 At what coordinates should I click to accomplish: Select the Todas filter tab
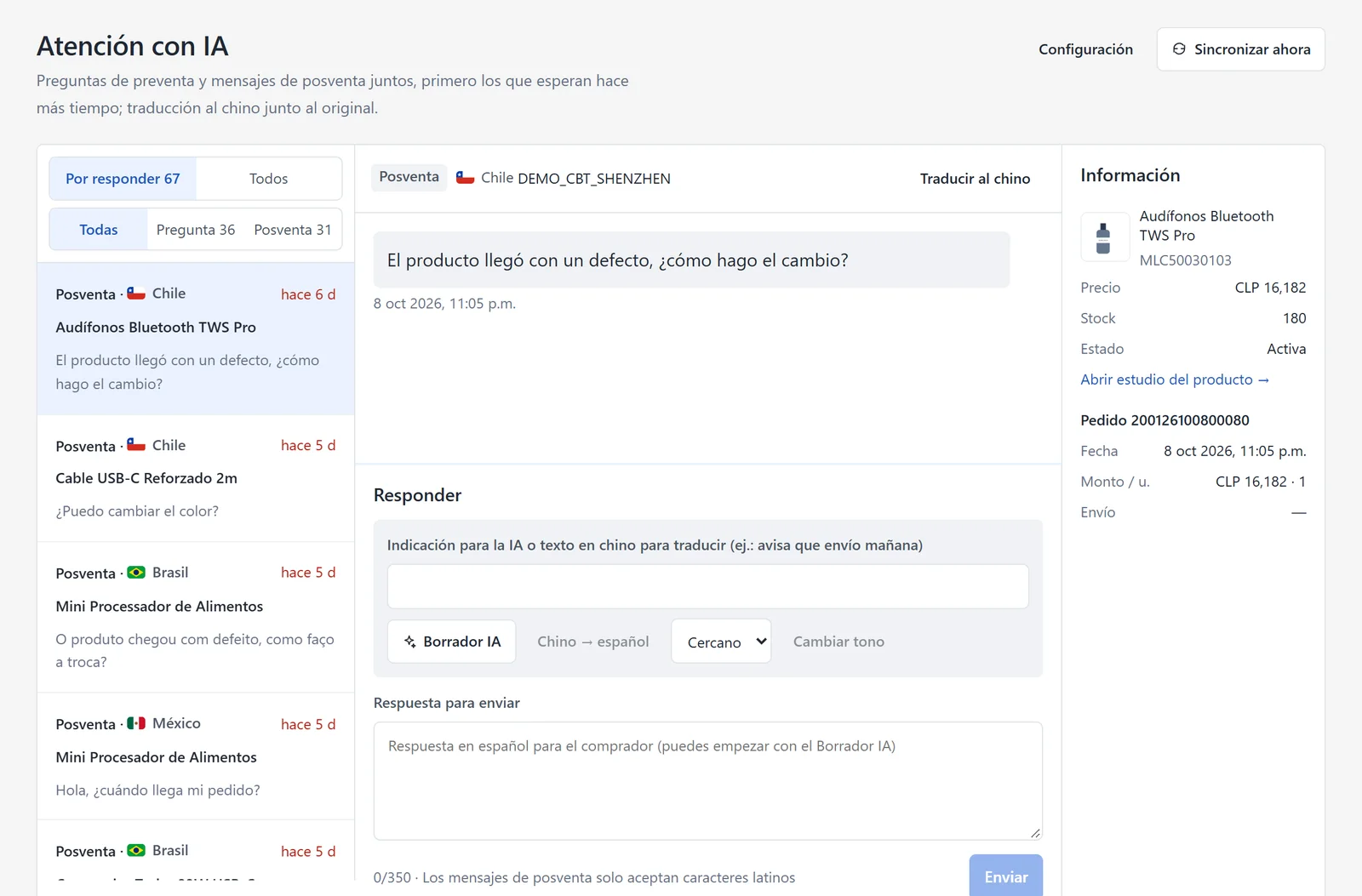(x=99, y=230)
